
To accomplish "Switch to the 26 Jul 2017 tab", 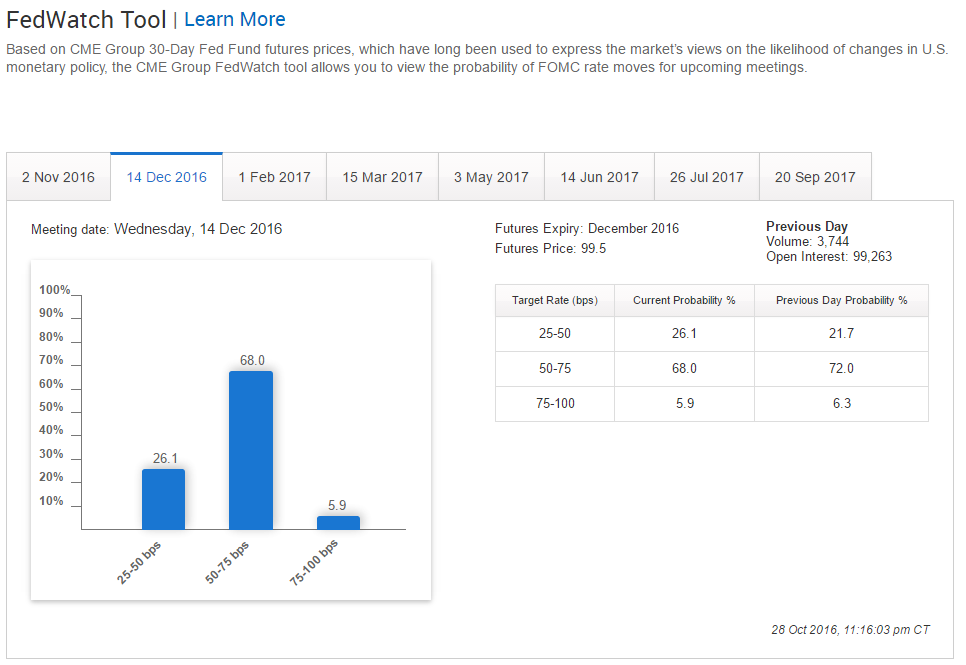I will point(706,177).
